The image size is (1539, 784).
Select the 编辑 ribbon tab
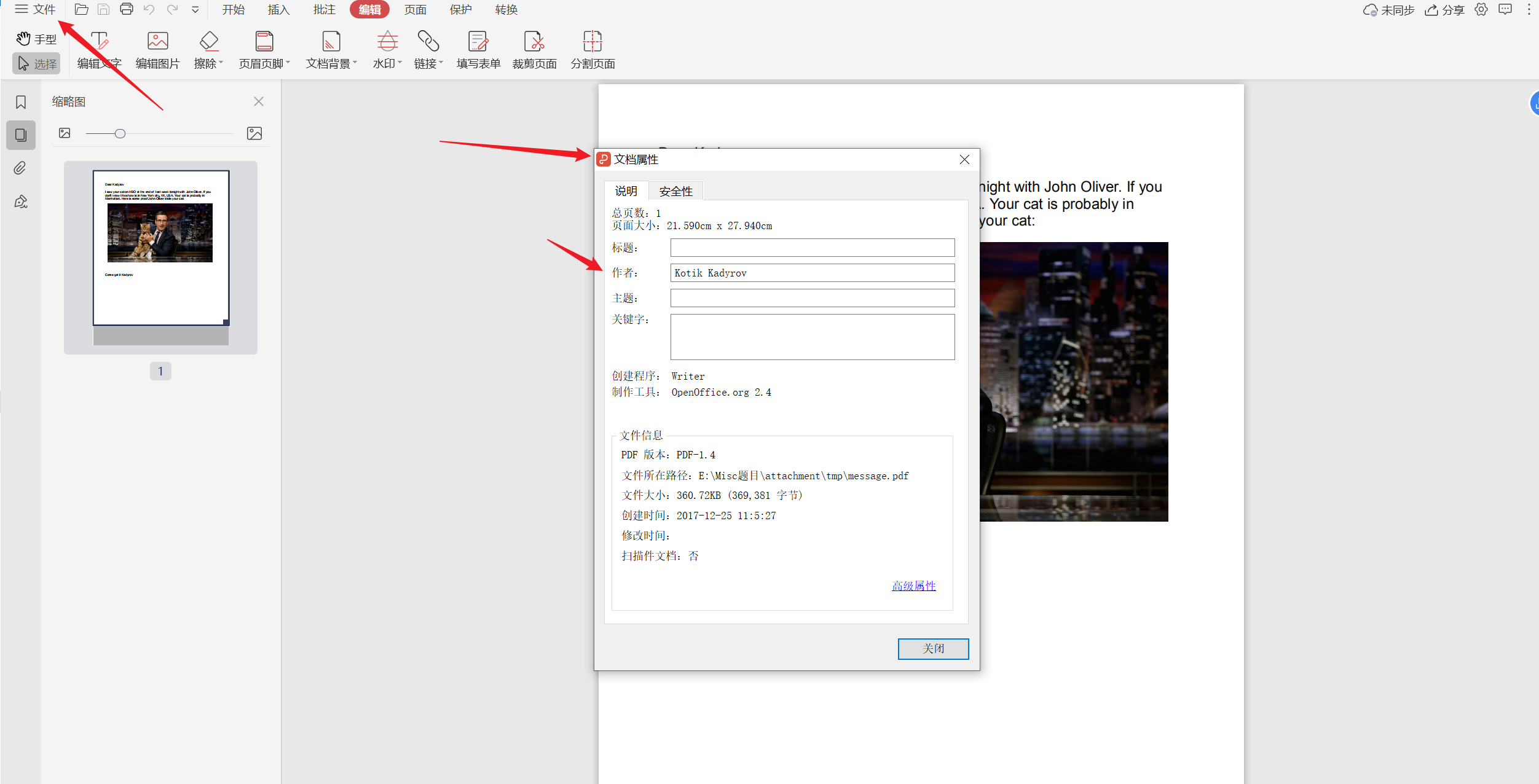click(369, 10)
